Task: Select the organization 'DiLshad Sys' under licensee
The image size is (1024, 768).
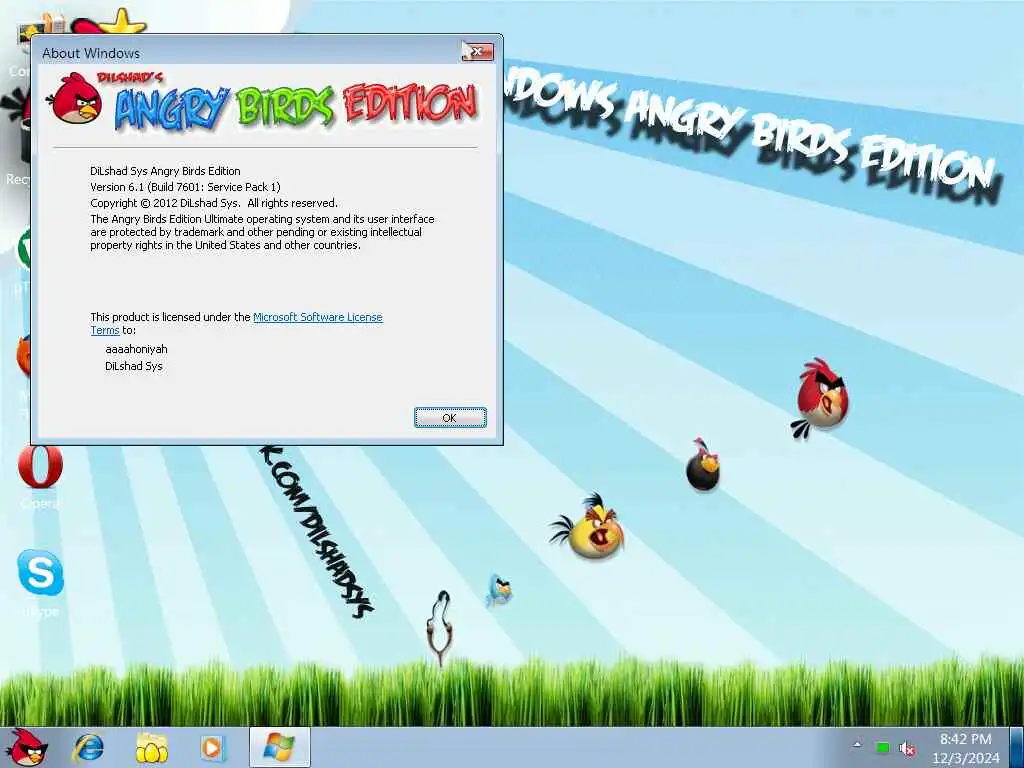Action: point(134,366)
